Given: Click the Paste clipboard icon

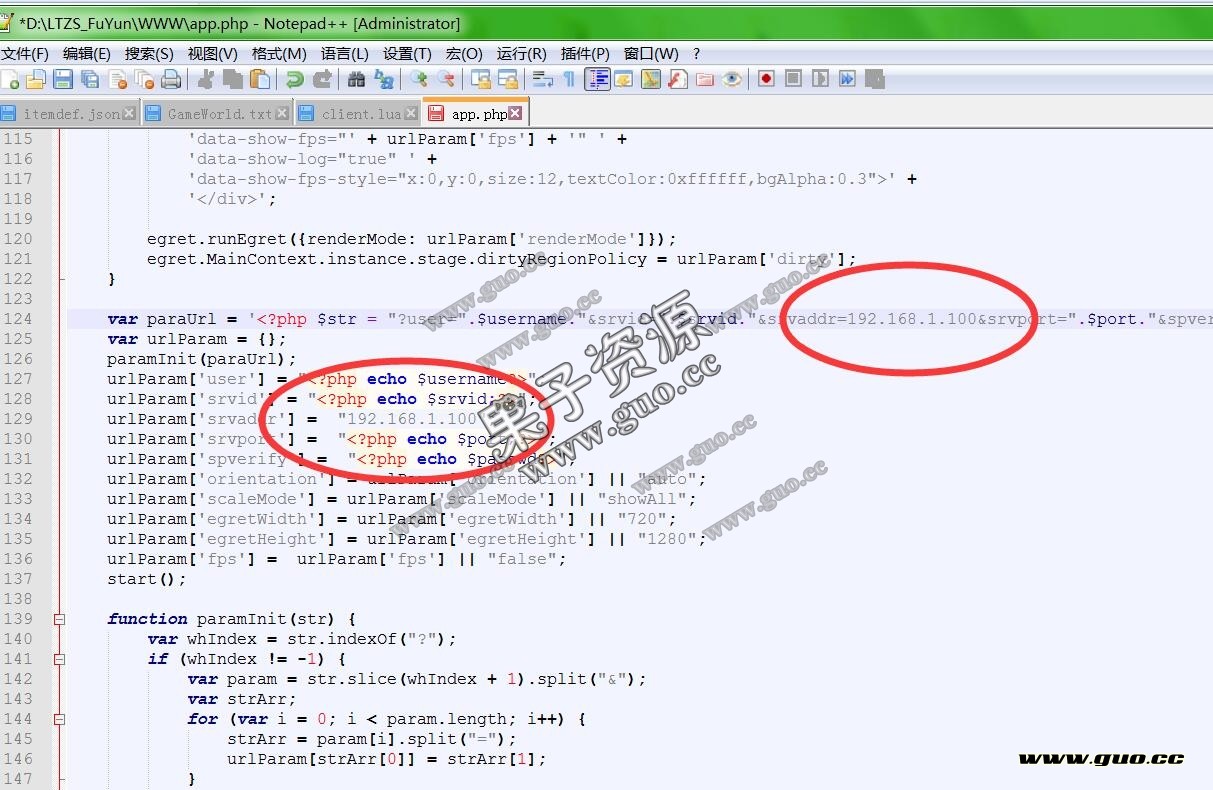Looking at the screenshot, I should coord(260,79).
